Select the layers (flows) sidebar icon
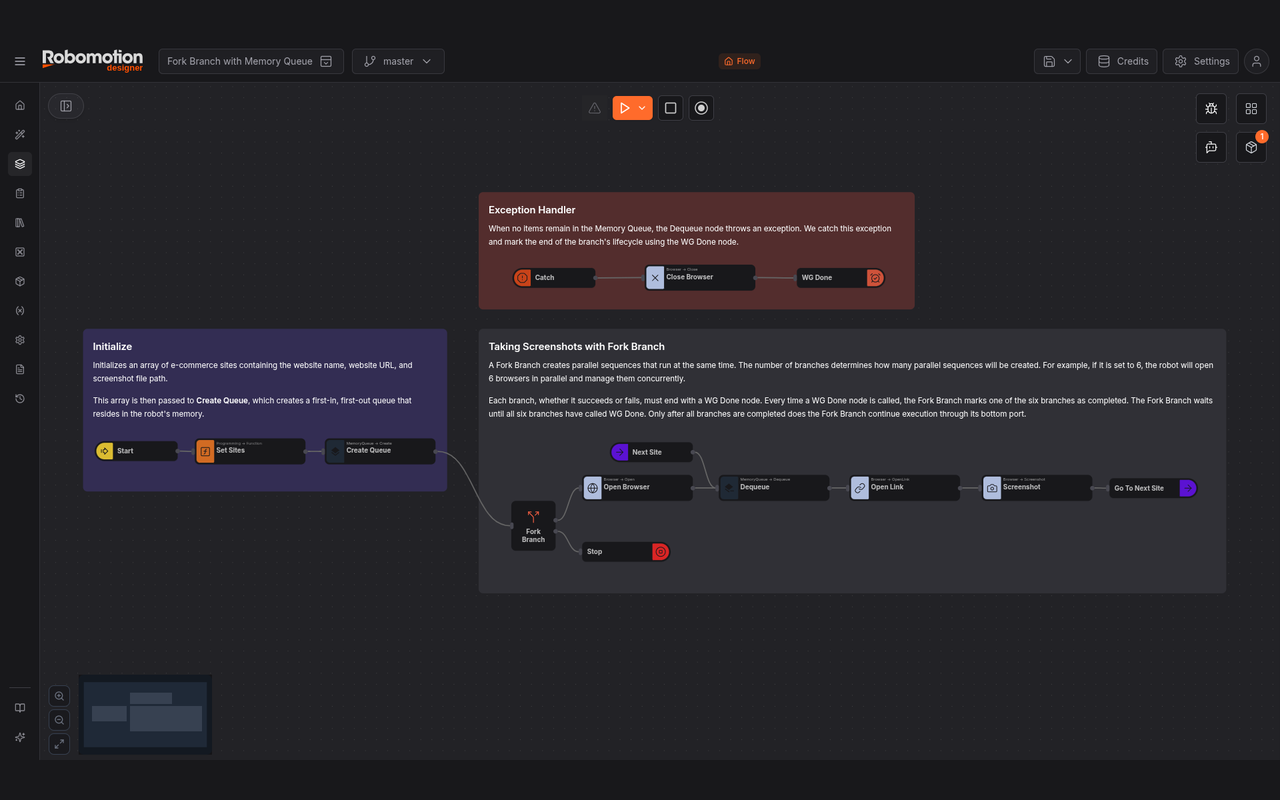The image size is (1280, 800). click(x=20, y=164)
